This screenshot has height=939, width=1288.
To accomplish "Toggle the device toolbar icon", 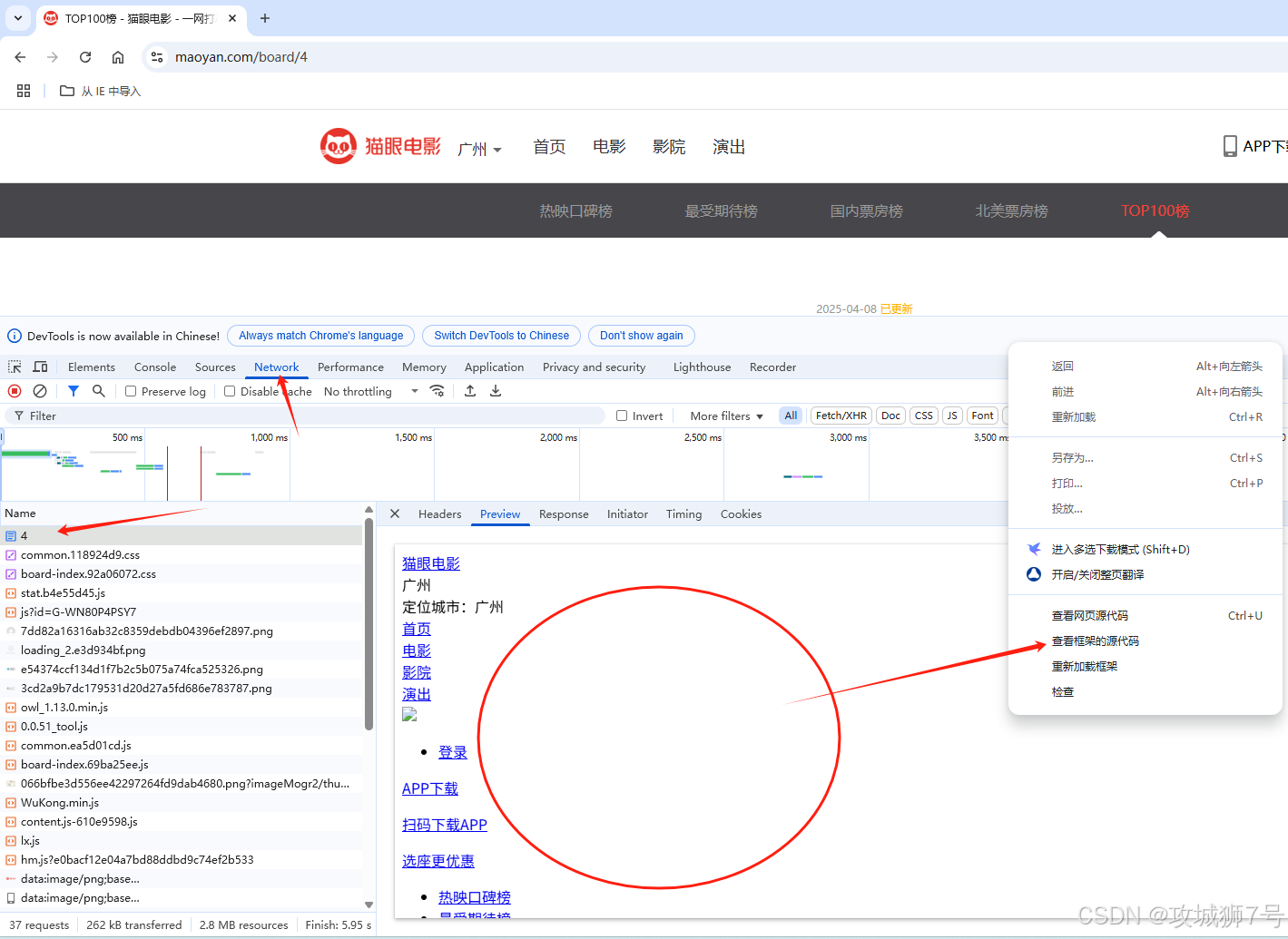I will point(40,367).
